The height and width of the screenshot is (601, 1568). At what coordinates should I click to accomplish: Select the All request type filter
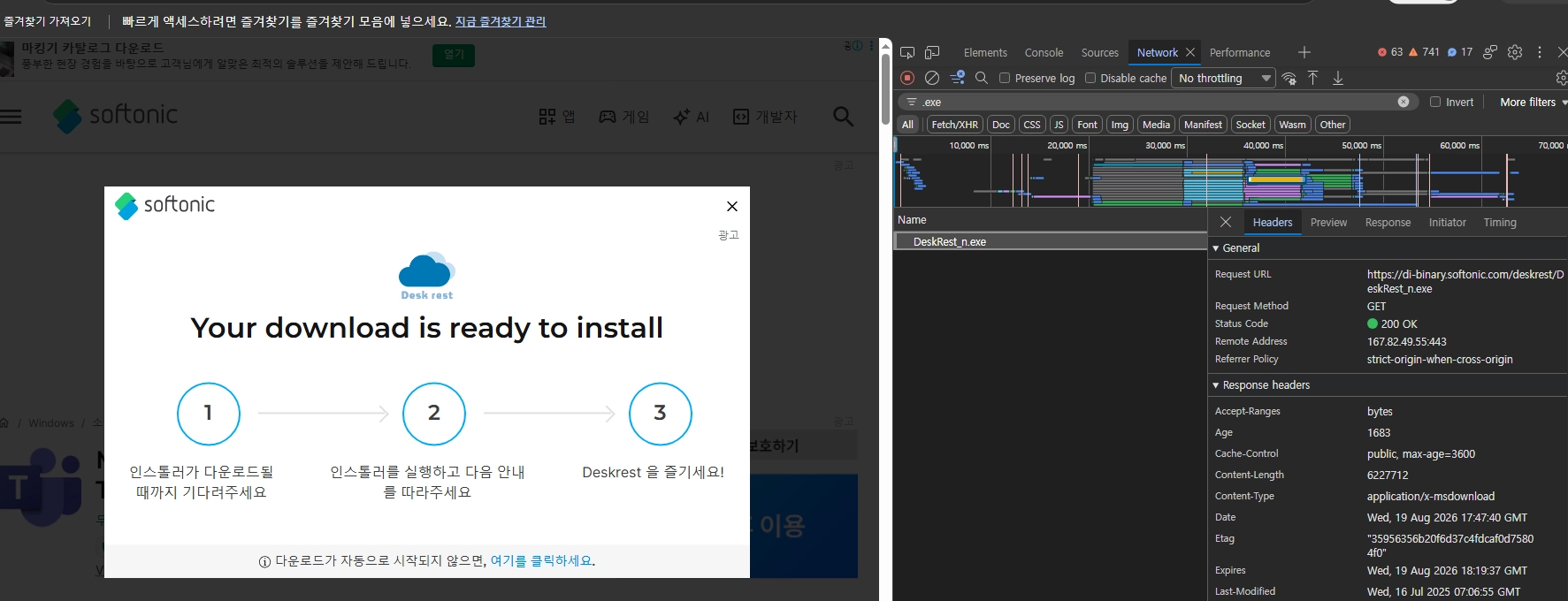[907, 125]
